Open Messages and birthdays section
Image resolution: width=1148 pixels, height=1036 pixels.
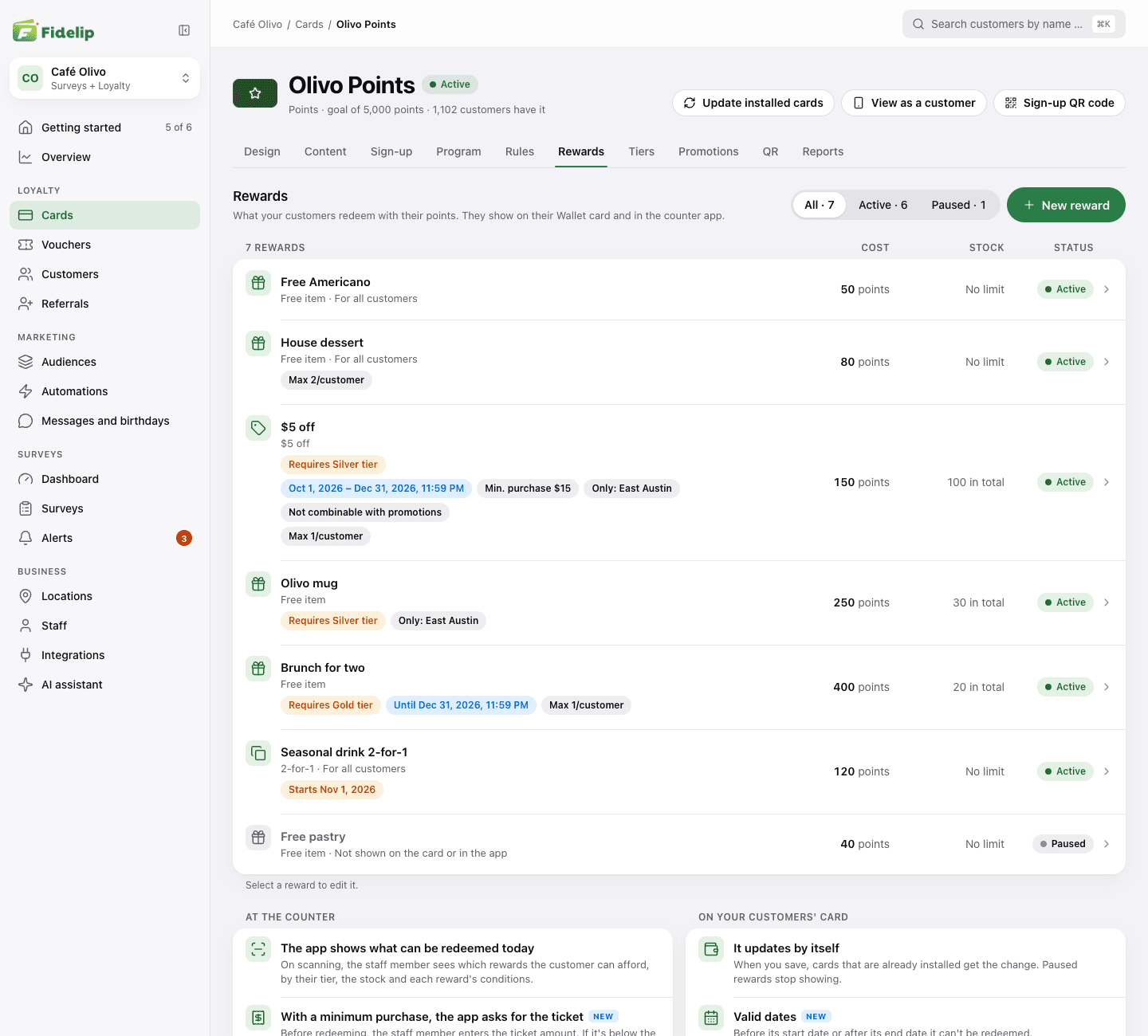tap(104, 421)
